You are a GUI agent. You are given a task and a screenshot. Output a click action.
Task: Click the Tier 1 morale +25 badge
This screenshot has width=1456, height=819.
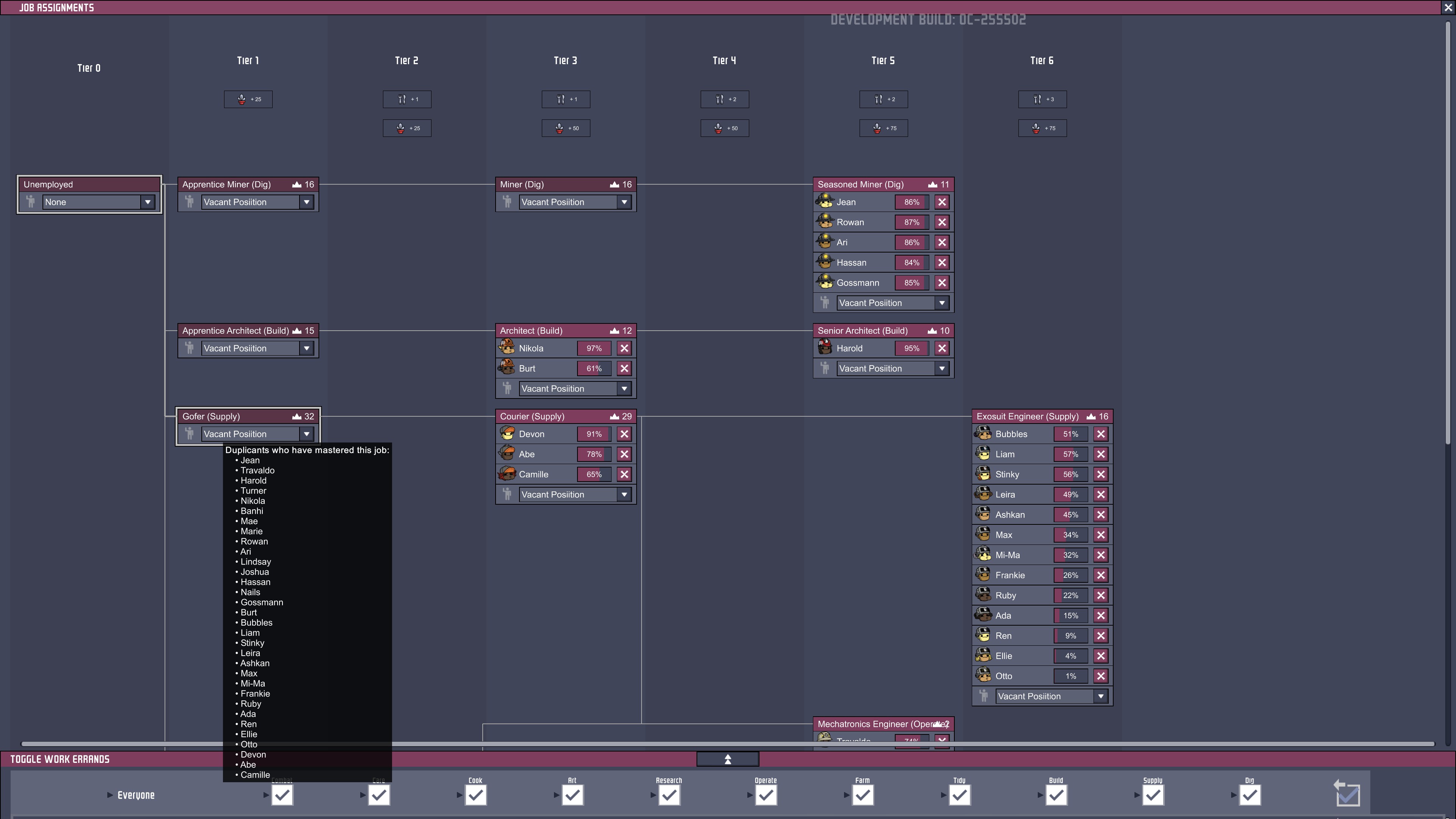pos(248,99)
